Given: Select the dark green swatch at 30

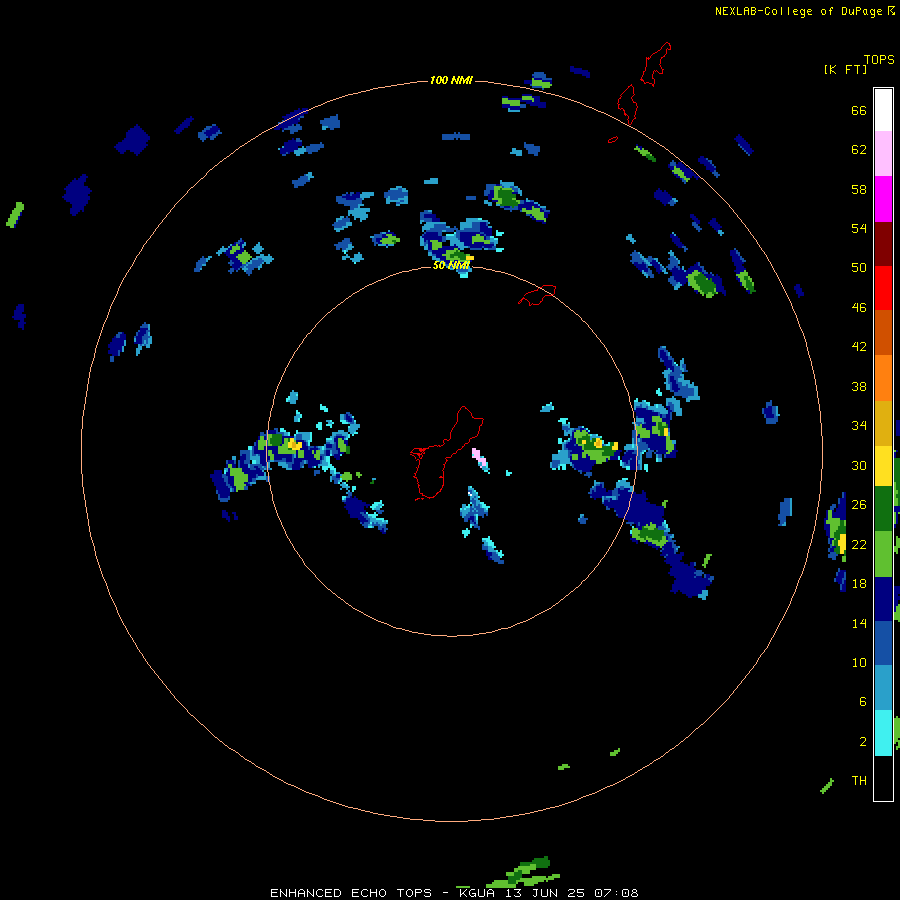Looking at the screenshot, I should click(x=883, y=509).
